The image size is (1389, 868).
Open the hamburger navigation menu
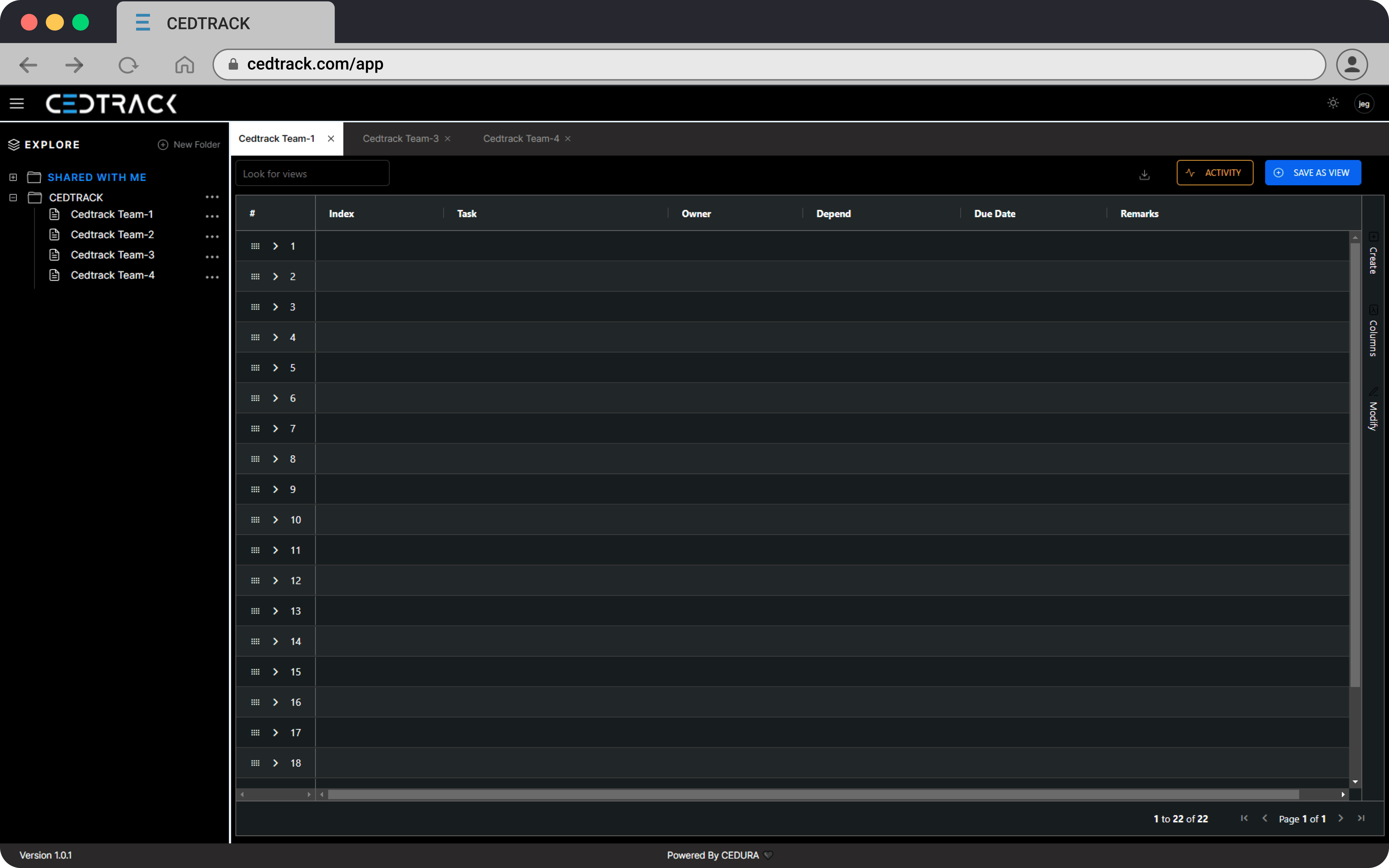pyautogui.click(x=17, y=103)
